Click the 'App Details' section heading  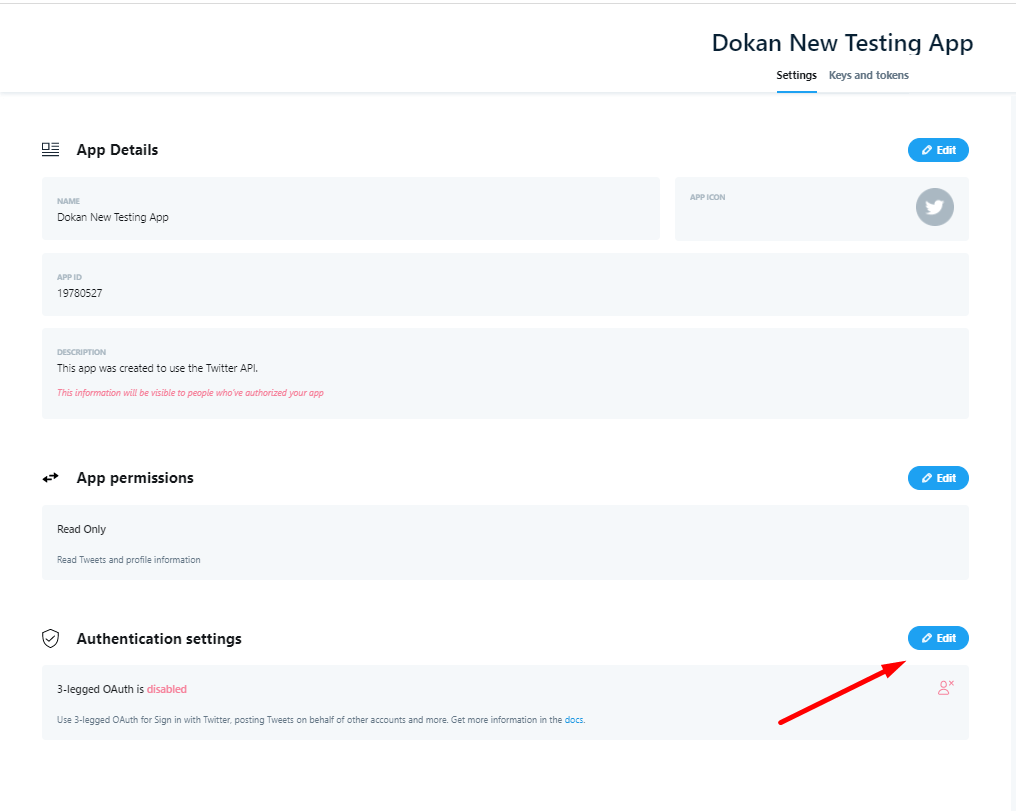(x=117, y=150)
